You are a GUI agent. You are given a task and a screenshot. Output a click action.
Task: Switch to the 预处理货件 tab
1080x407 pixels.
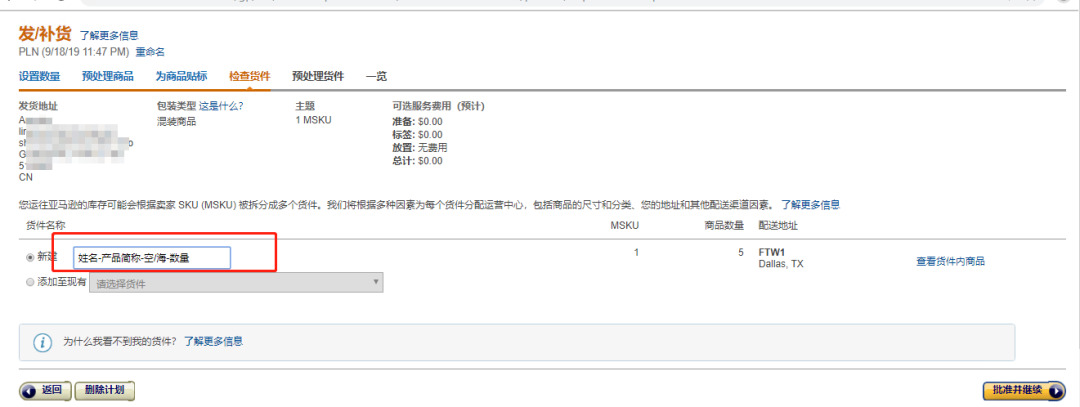[318, 76]
